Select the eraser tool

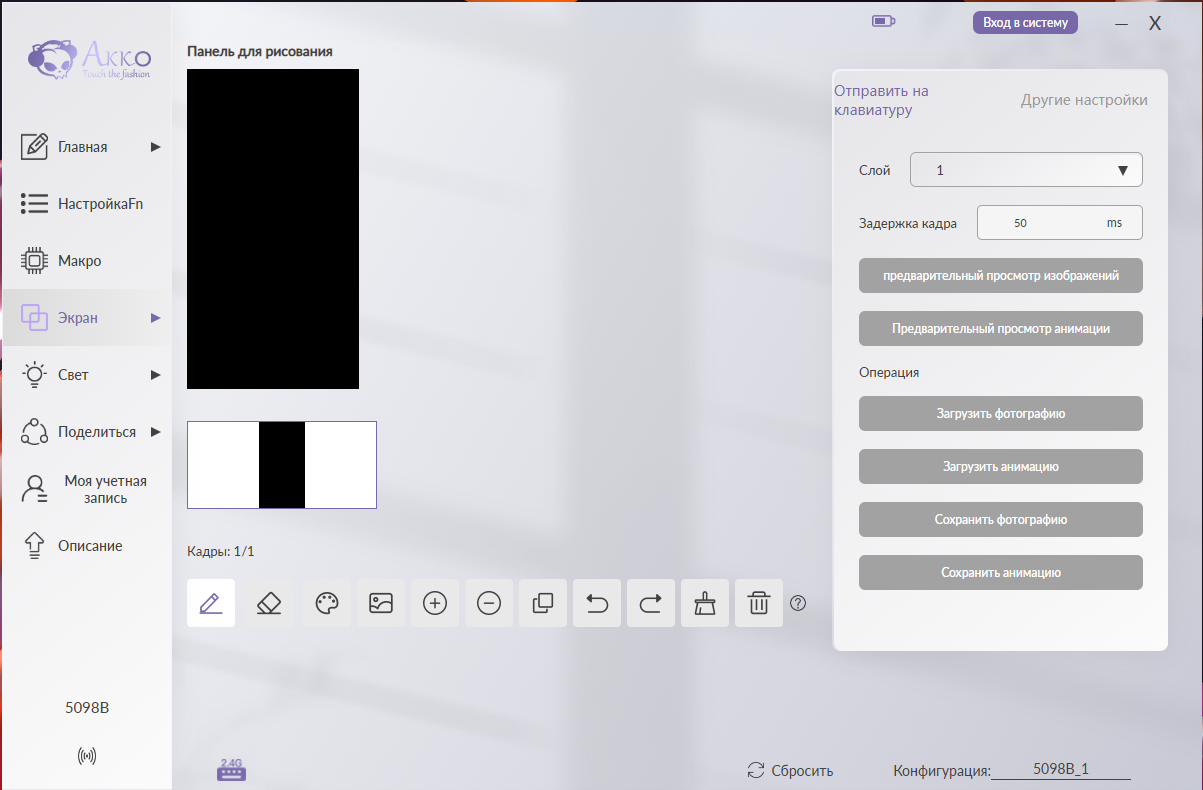point(269,603)
